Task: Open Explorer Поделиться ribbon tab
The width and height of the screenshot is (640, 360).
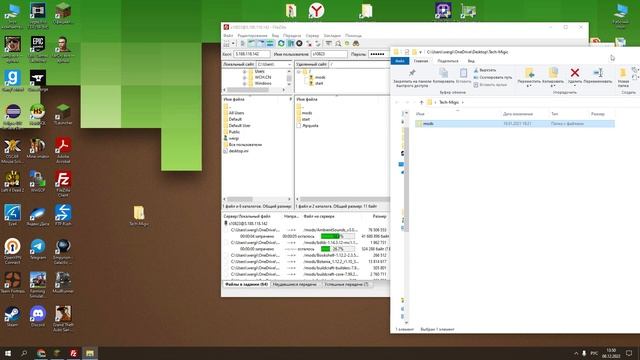Action: pyautogui.click(x=448, y=61)
